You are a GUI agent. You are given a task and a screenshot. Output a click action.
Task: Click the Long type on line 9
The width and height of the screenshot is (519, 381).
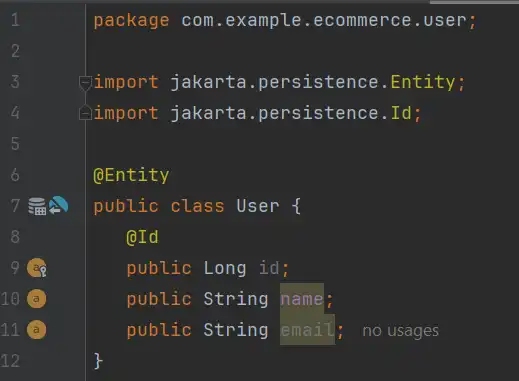point(225,268)
